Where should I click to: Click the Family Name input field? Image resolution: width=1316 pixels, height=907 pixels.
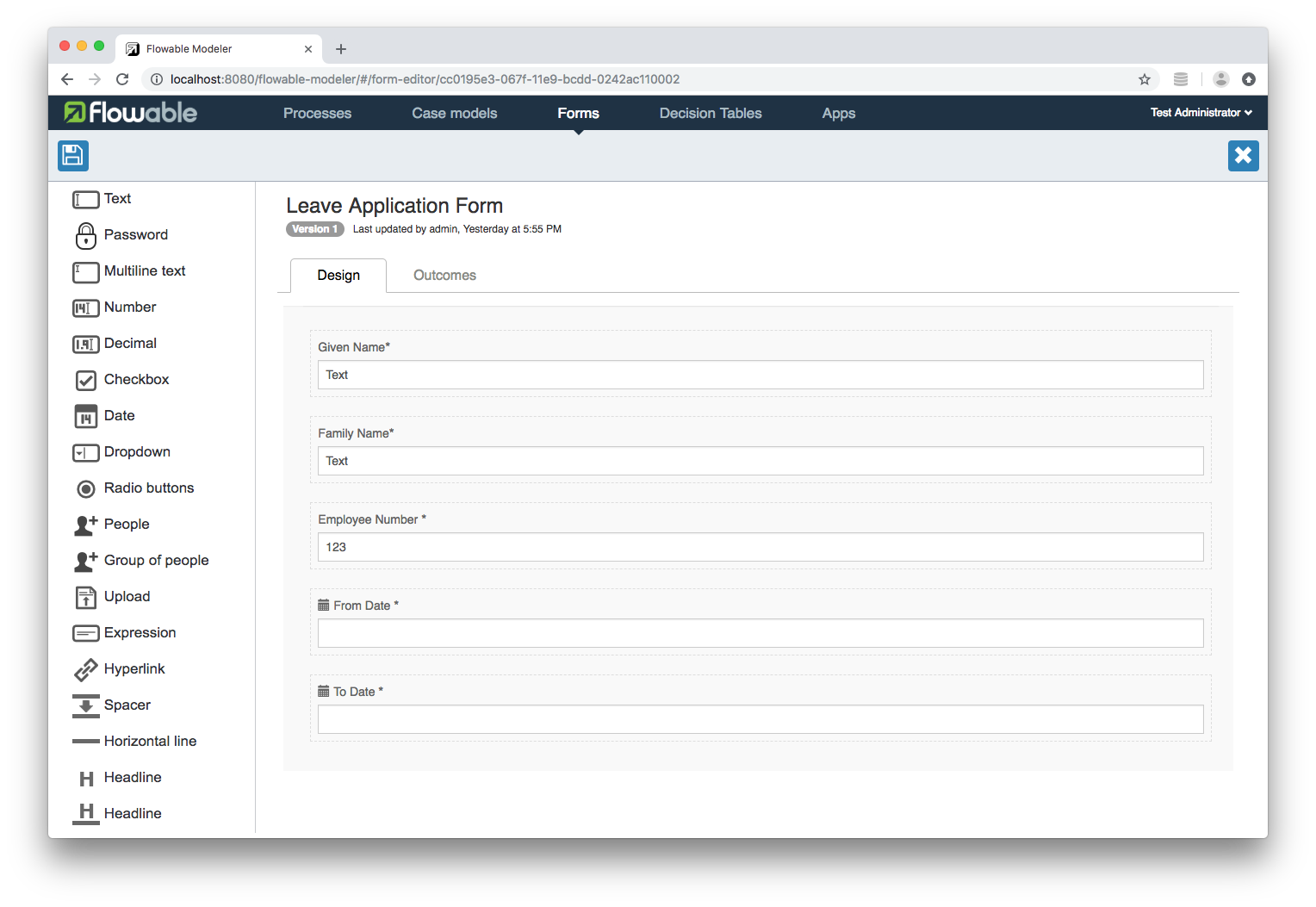pos(760,461)
